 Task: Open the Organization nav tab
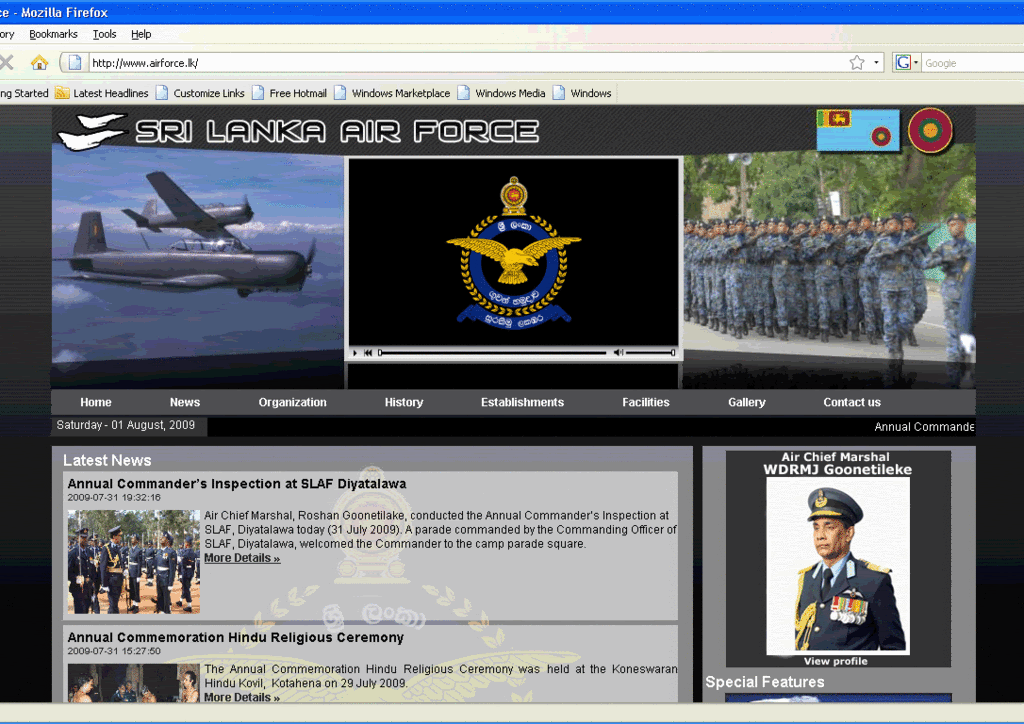[x=293, y=402]
